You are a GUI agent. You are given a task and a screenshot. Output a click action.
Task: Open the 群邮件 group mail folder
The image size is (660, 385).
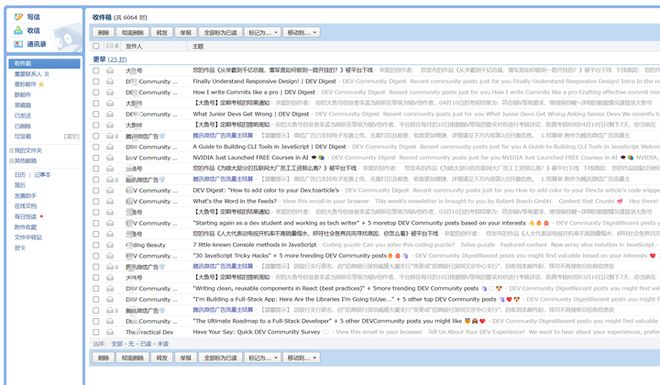click(23, 95)
